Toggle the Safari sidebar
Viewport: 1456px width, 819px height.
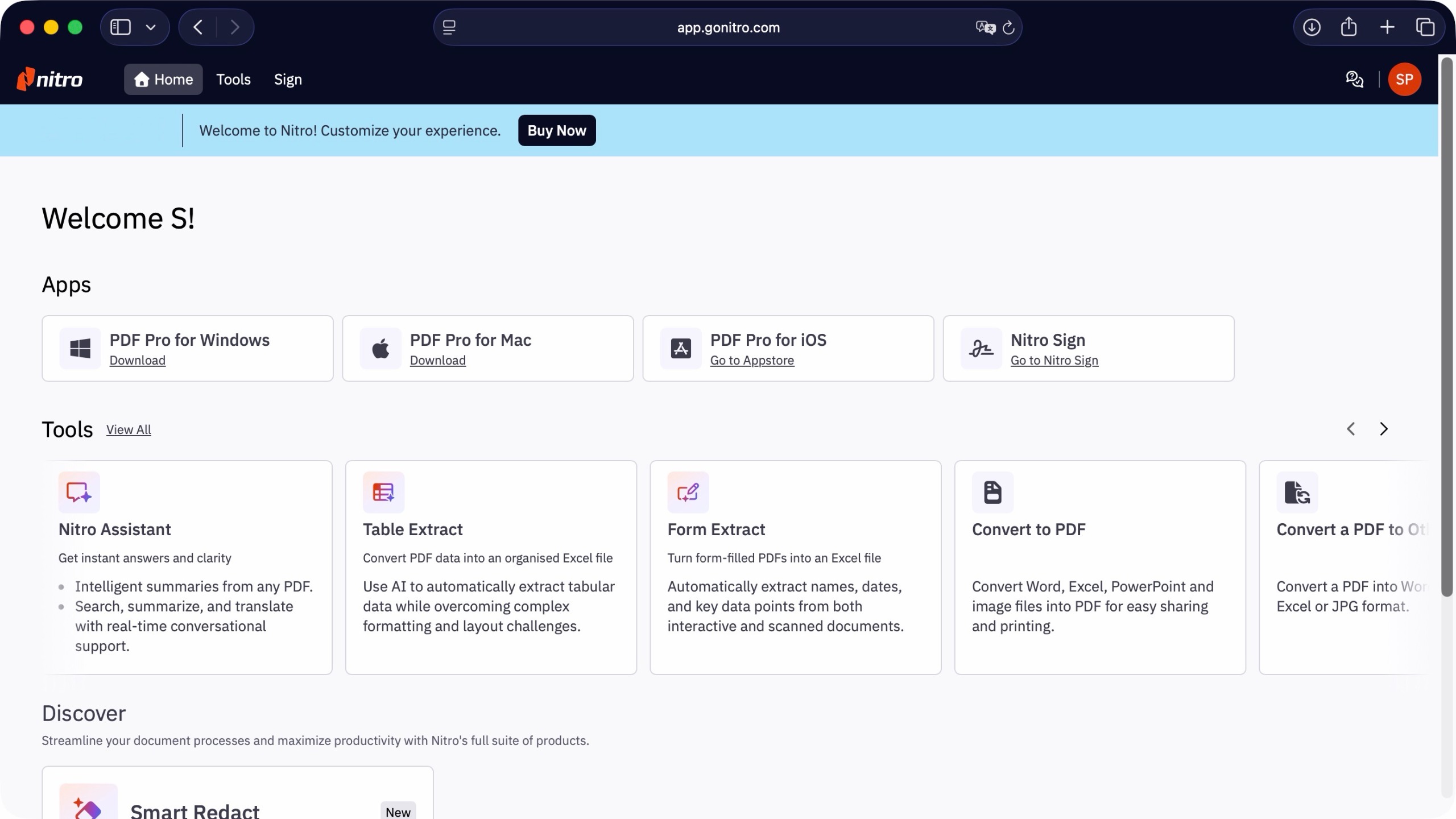point(121,27)
